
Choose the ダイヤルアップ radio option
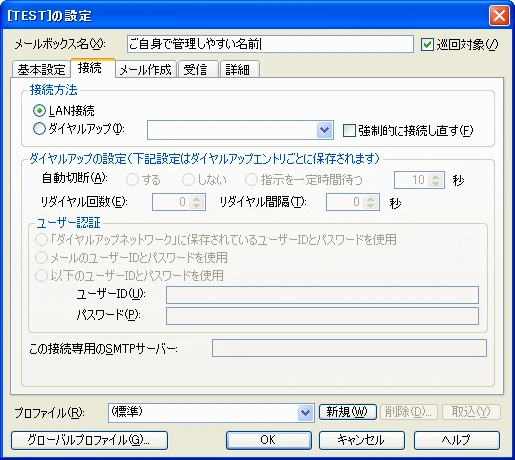(39, 129)
